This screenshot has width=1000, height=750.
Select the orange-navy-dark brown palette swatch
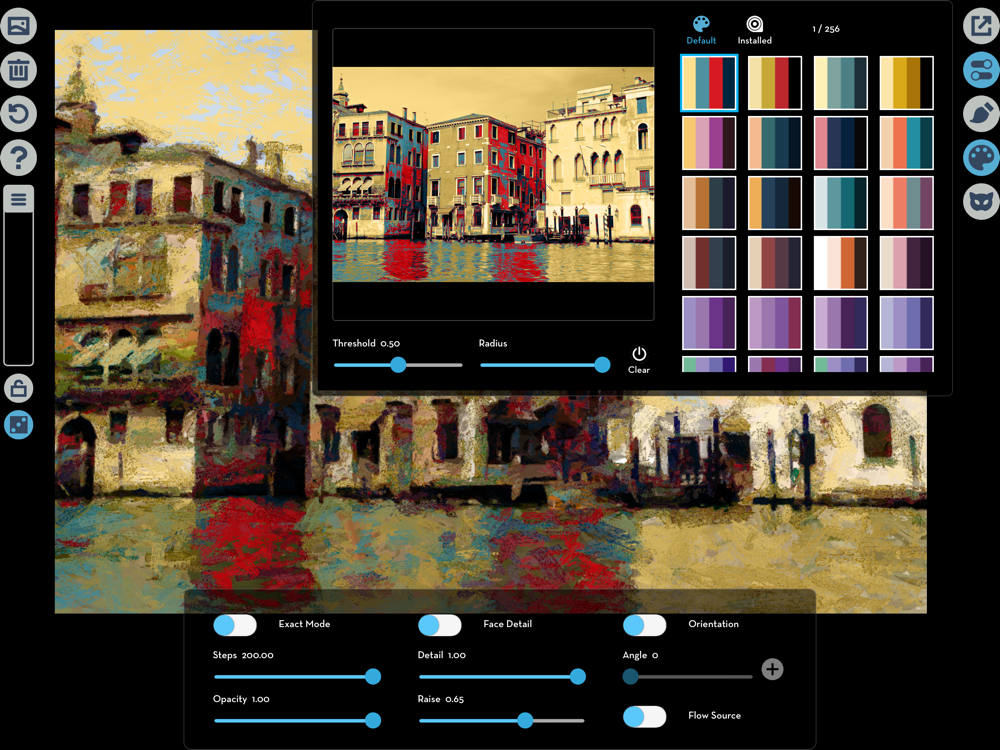point(775,203)
